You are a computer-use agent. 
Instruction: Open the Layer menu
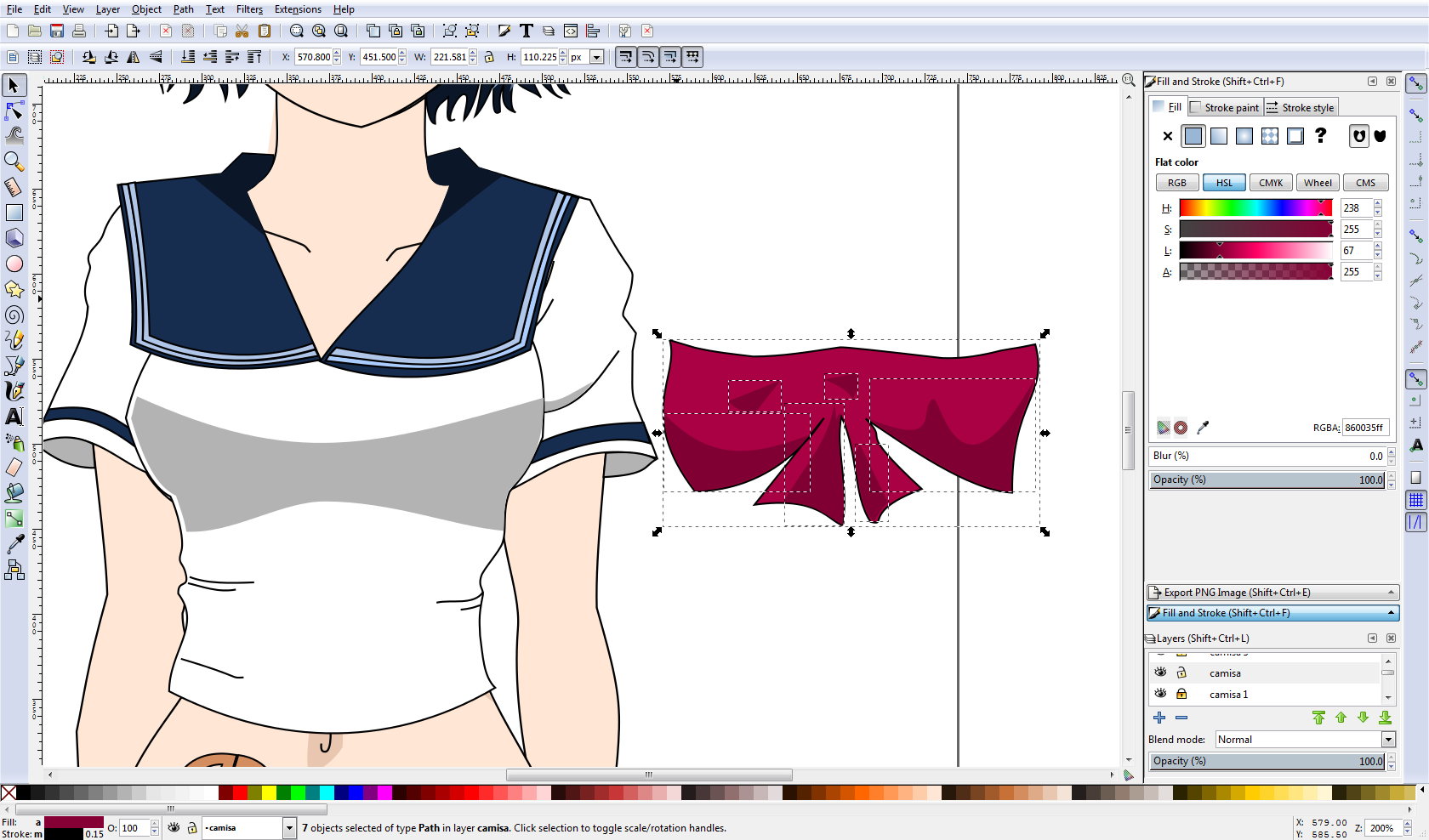coord(108,9)
